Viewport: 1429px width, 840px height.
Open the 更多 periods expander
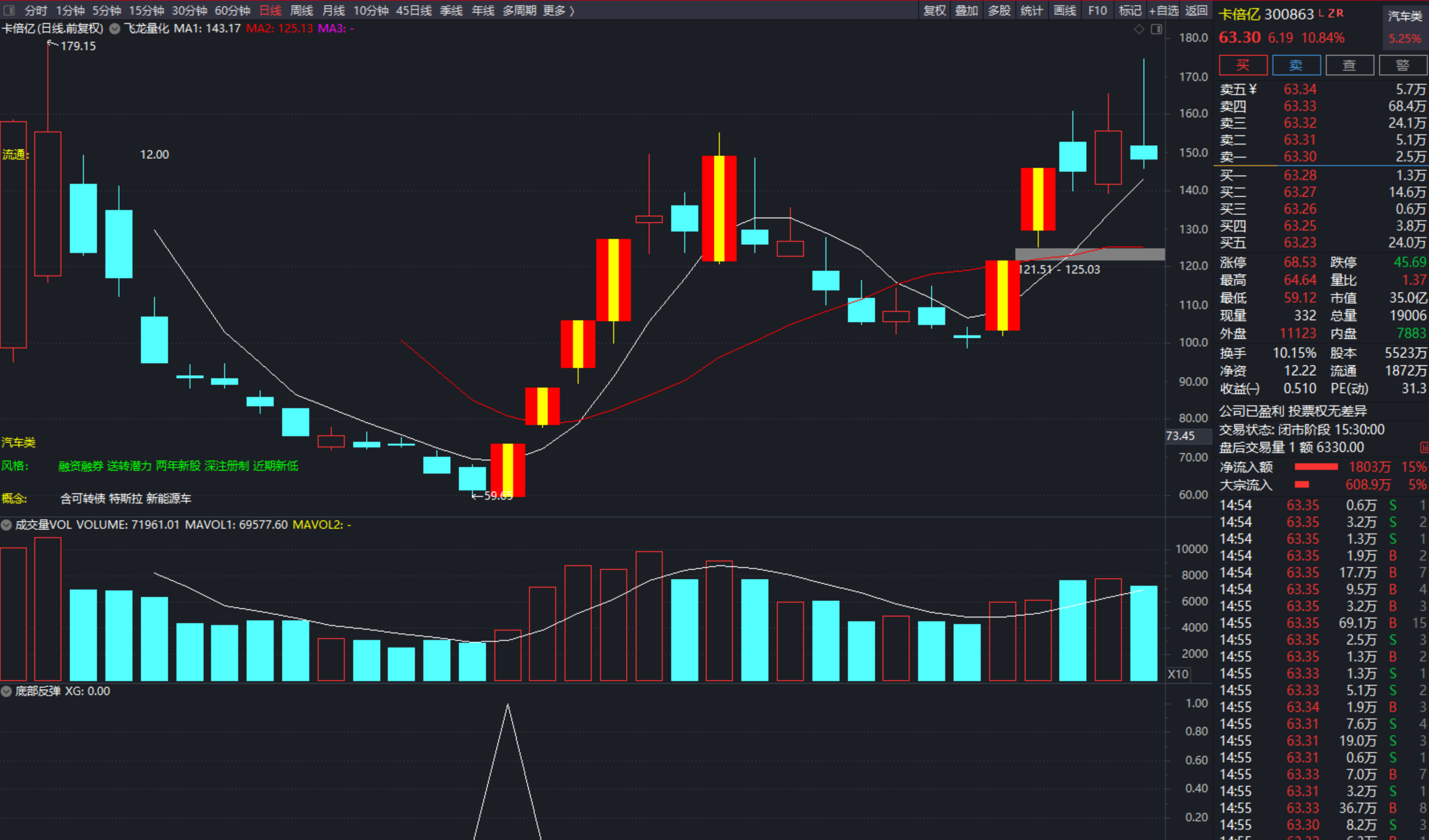(558, 11)
